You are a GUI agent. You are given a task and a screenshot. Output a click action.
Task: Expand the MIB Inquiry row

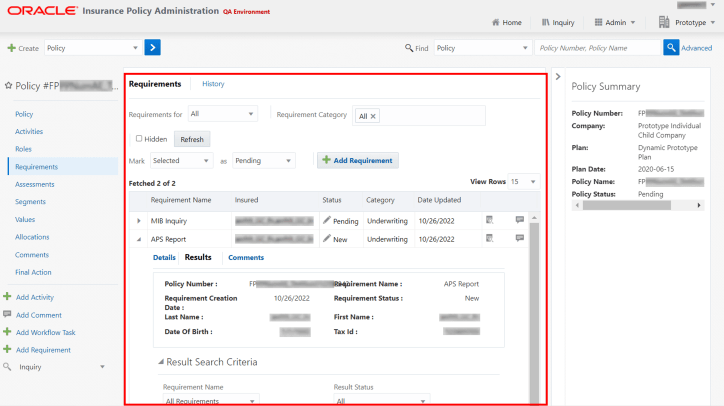(139, 221)
